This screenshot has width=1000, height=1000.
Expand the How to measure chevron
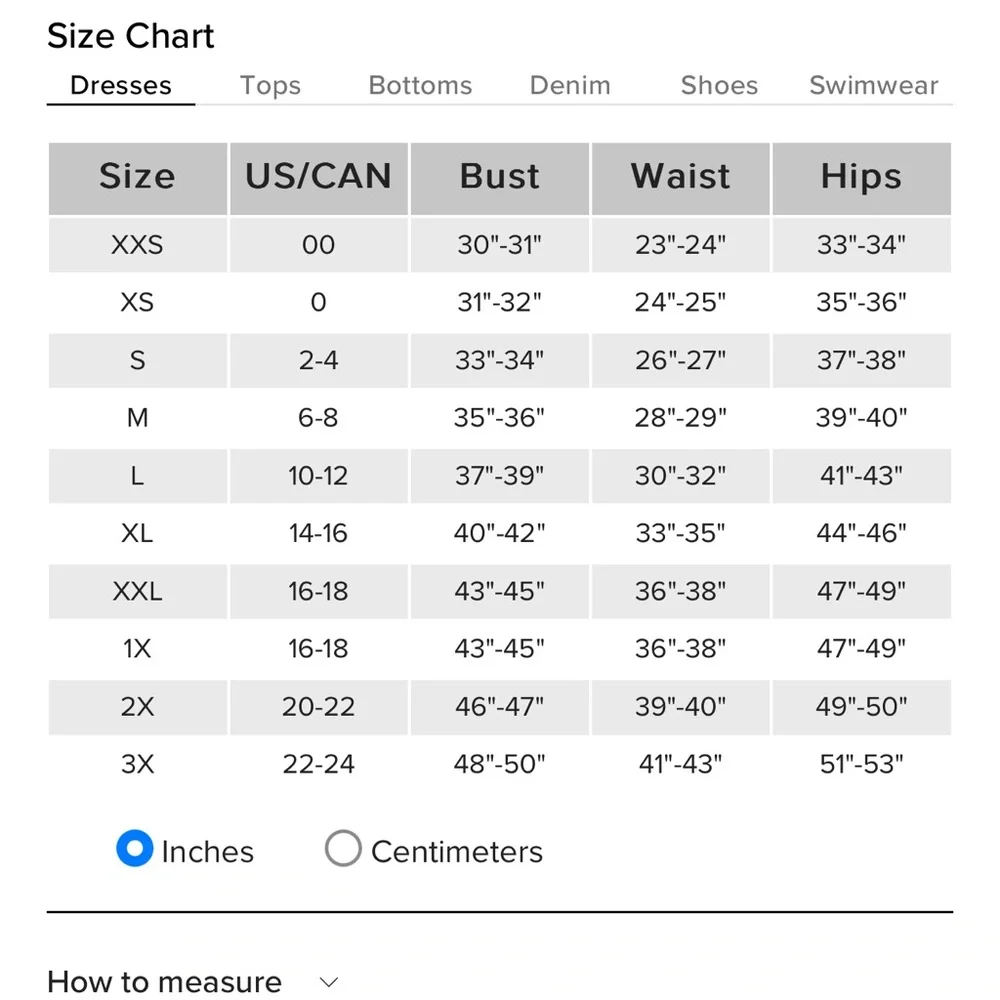pos(329,981)
